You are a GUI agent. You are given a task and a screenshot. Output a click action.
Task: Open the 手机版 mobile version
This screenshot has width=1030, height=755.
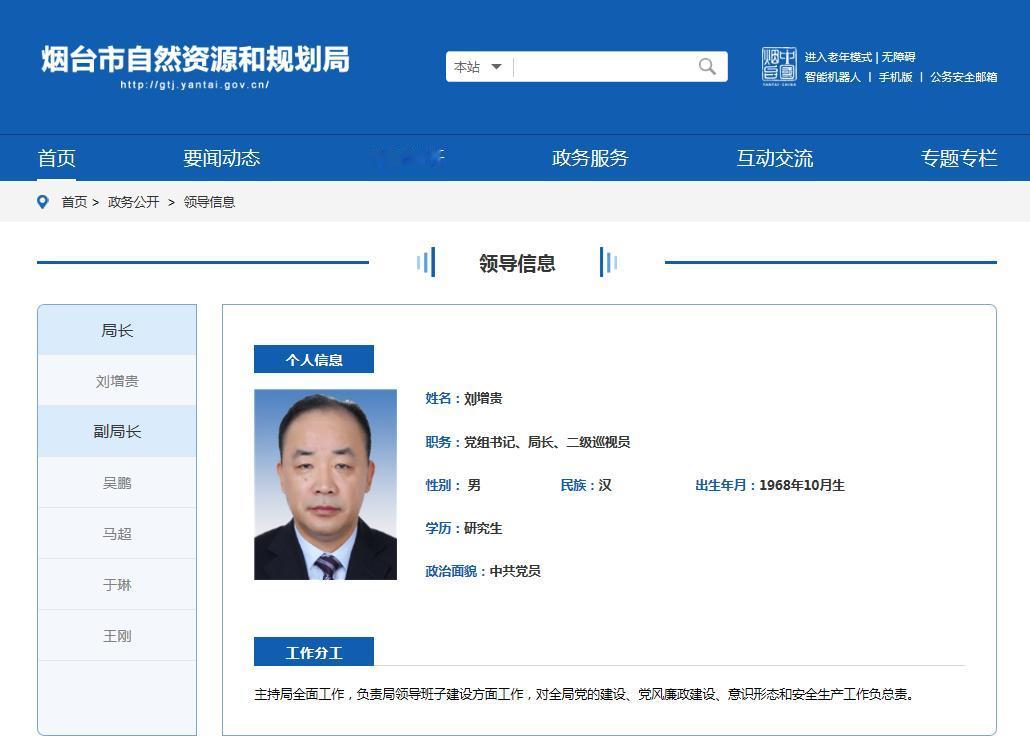pos(895,76)
